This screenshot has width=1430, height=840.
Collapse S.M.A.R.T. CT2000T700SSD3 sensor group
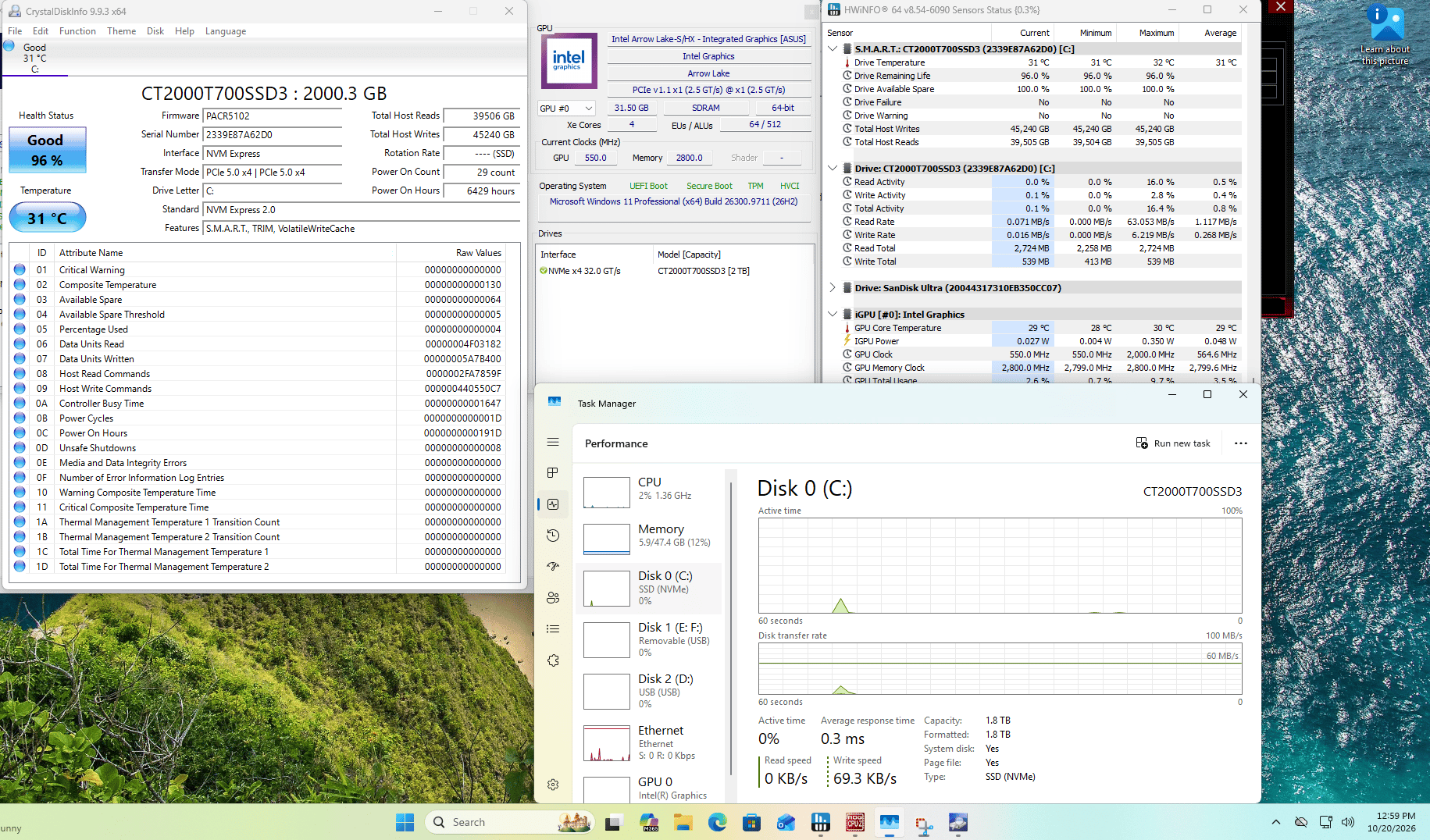[833, 48]
